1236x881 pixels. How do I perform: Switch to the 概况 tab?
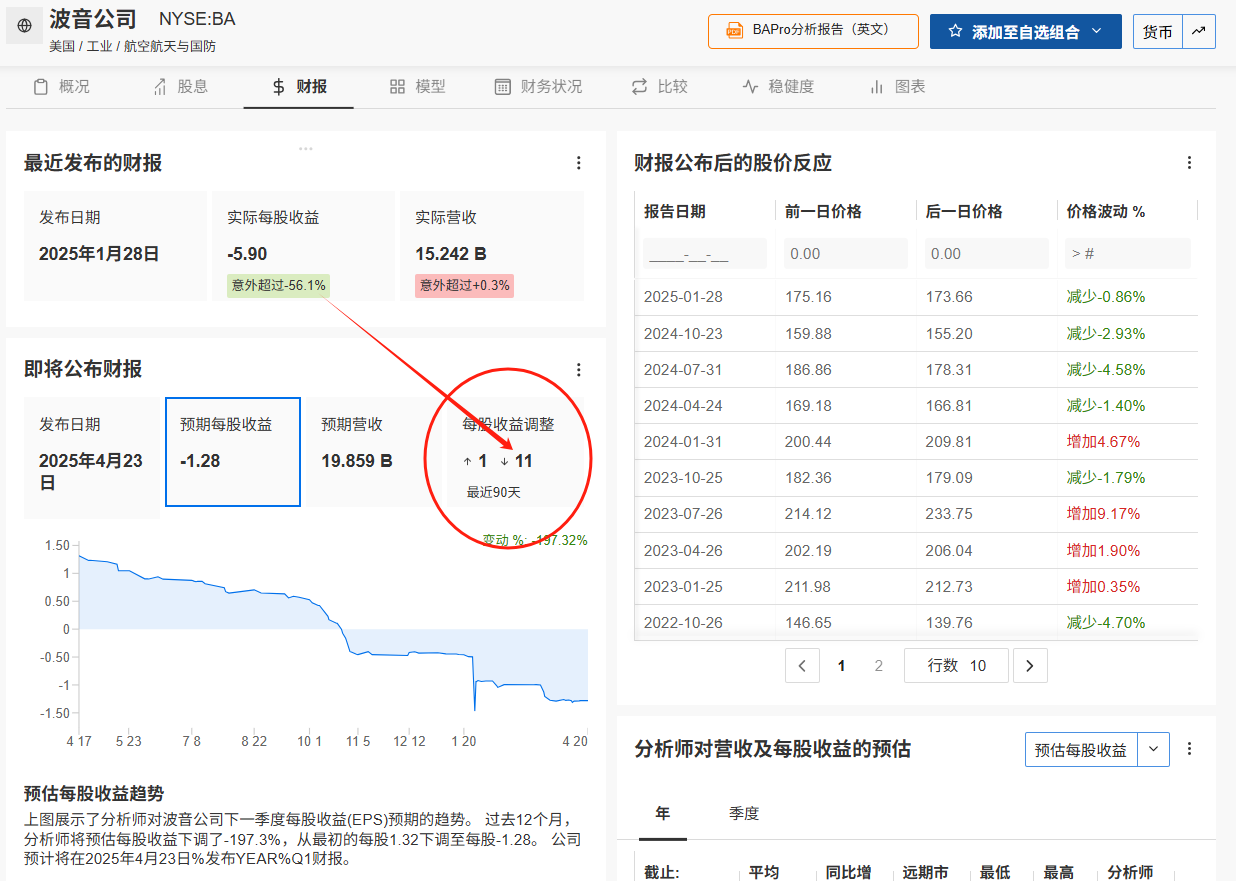62,87
